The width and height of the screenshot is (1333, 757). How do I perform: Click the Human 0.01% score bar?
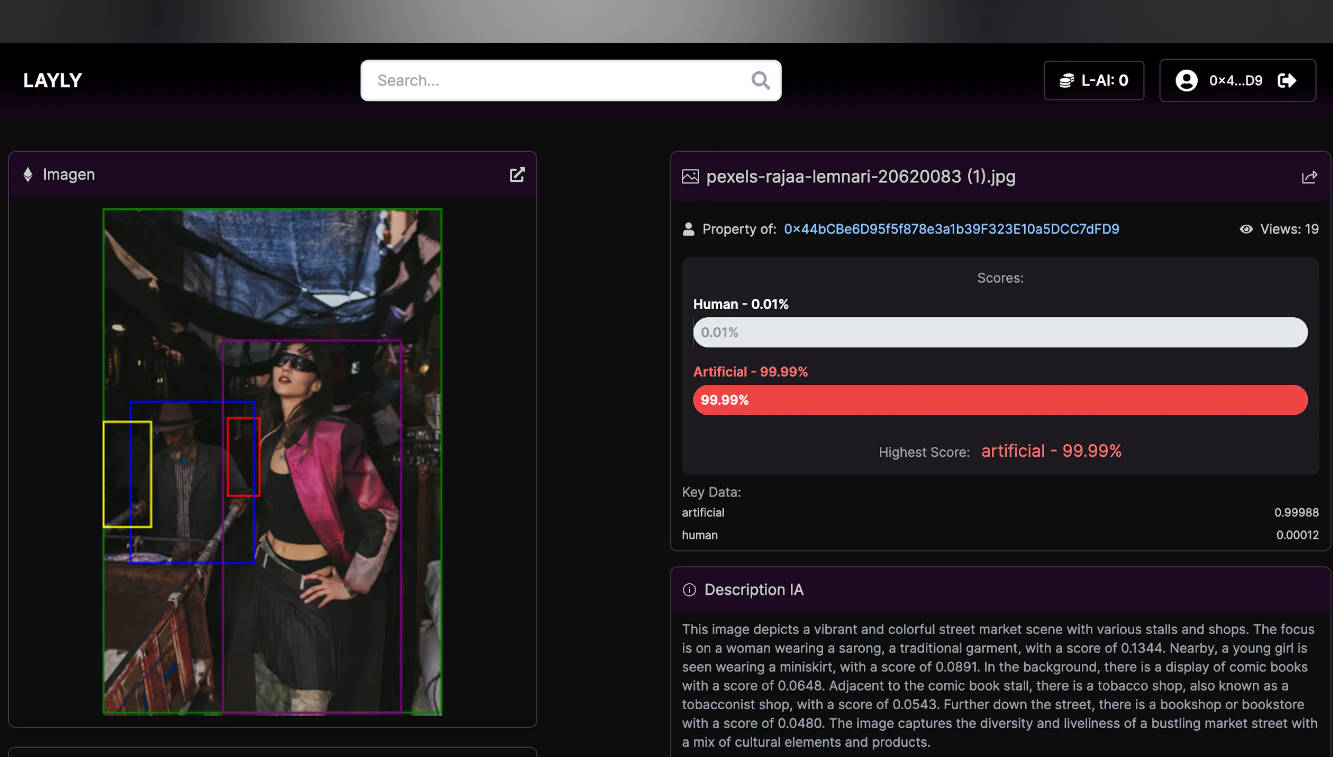1000,332
